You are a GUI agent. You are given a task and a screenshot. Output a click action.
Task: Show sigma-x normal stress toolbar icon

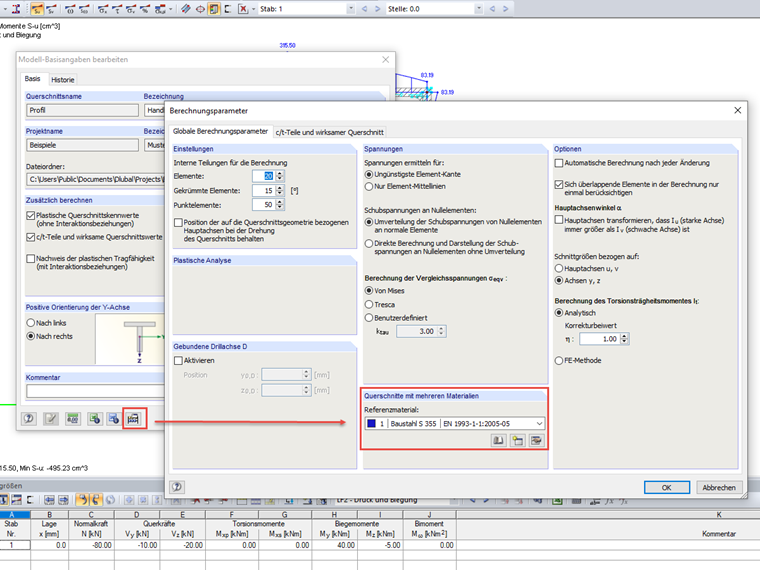tap(102, 9)
